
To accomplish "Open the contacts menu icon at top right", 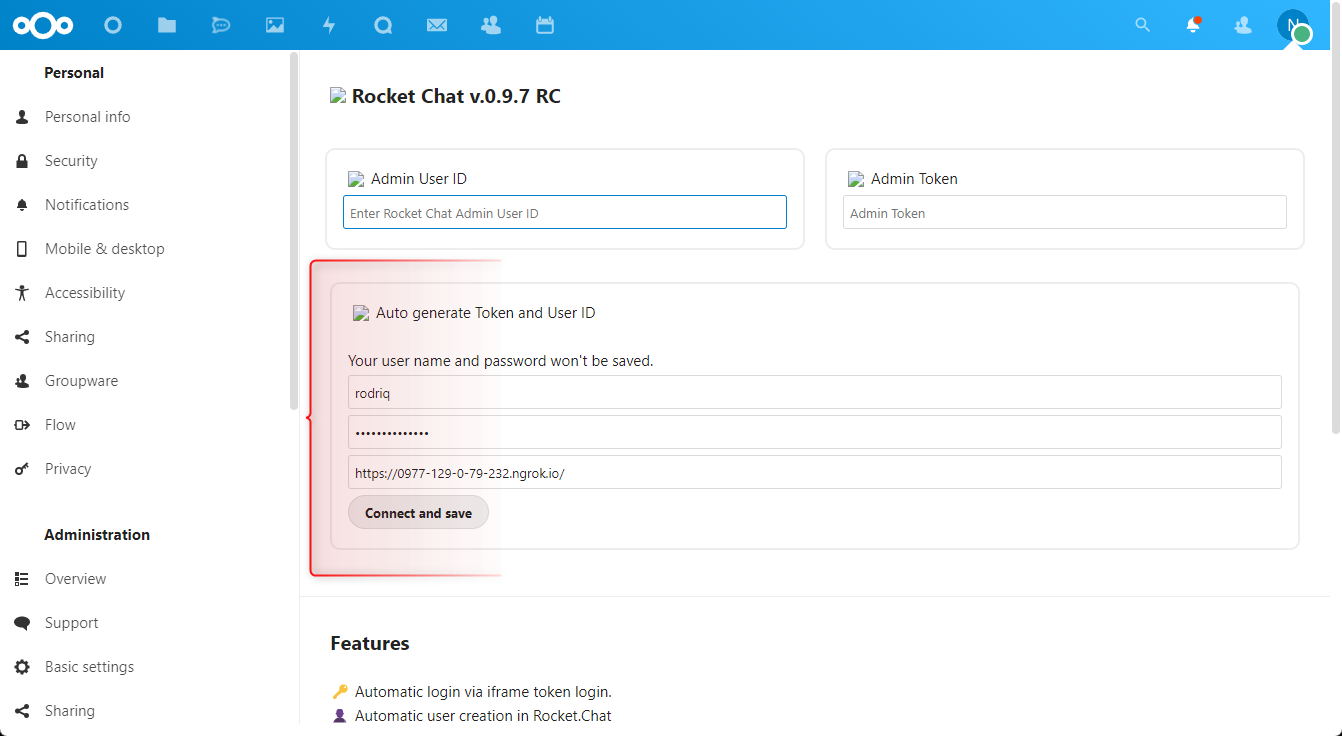I will pyautogui.click(x=1243, y=25).
